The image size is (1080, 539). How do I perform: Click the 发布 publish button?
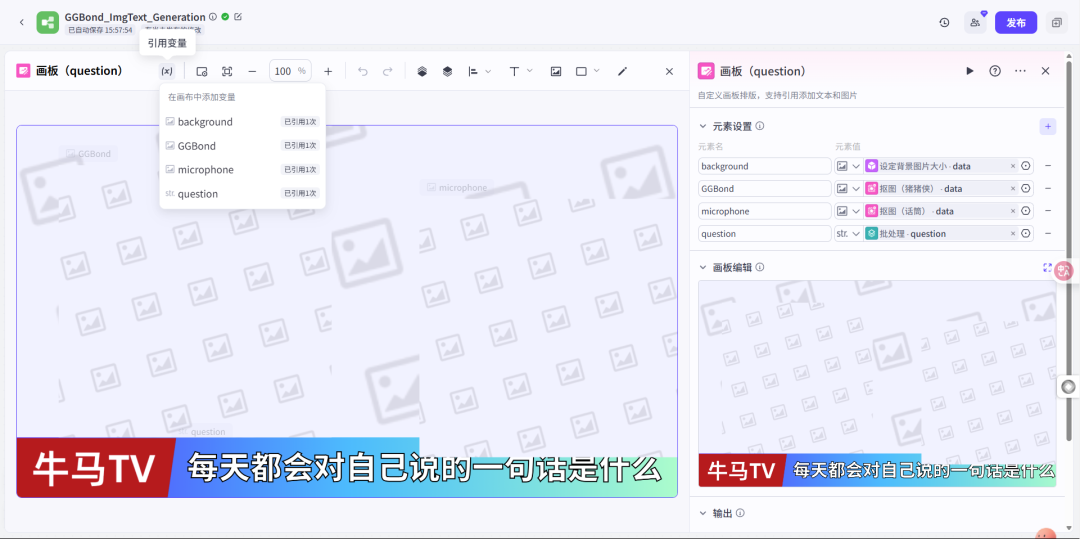click(x=1015, y=22)
